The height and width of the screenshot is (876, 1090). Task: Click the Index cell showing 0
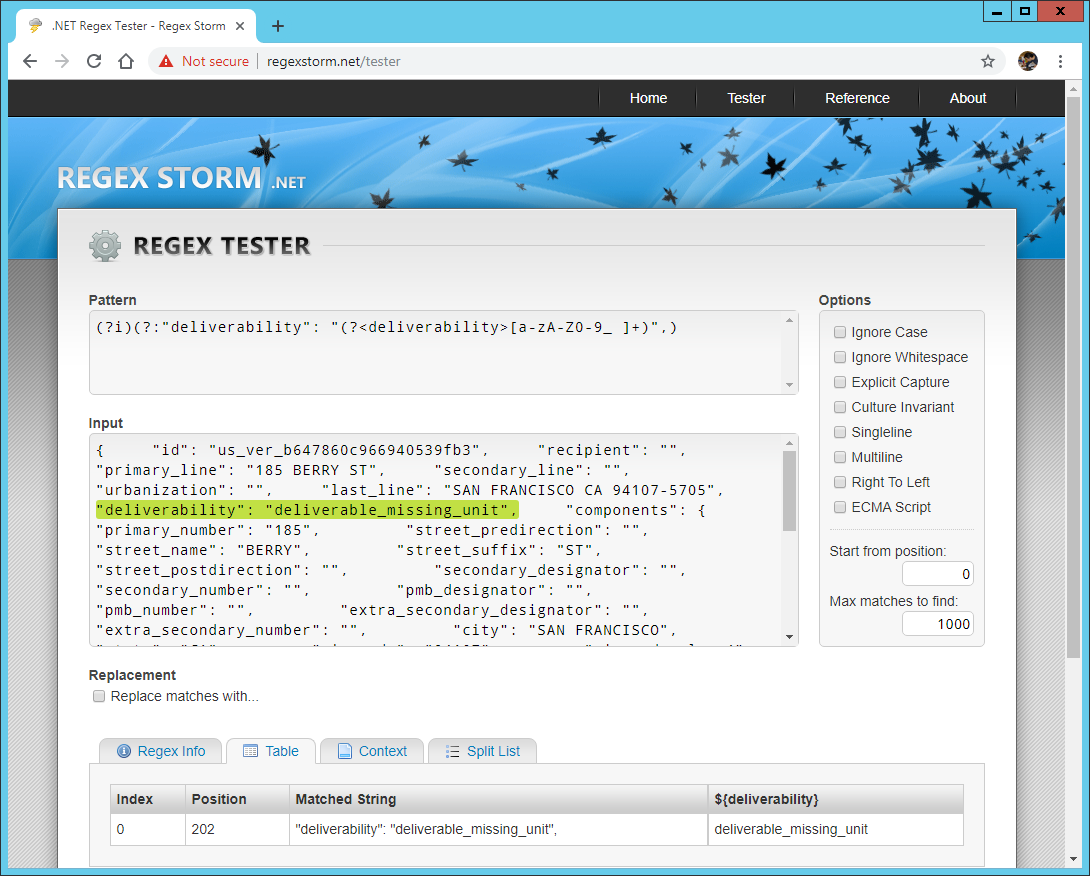pos(148,829)
